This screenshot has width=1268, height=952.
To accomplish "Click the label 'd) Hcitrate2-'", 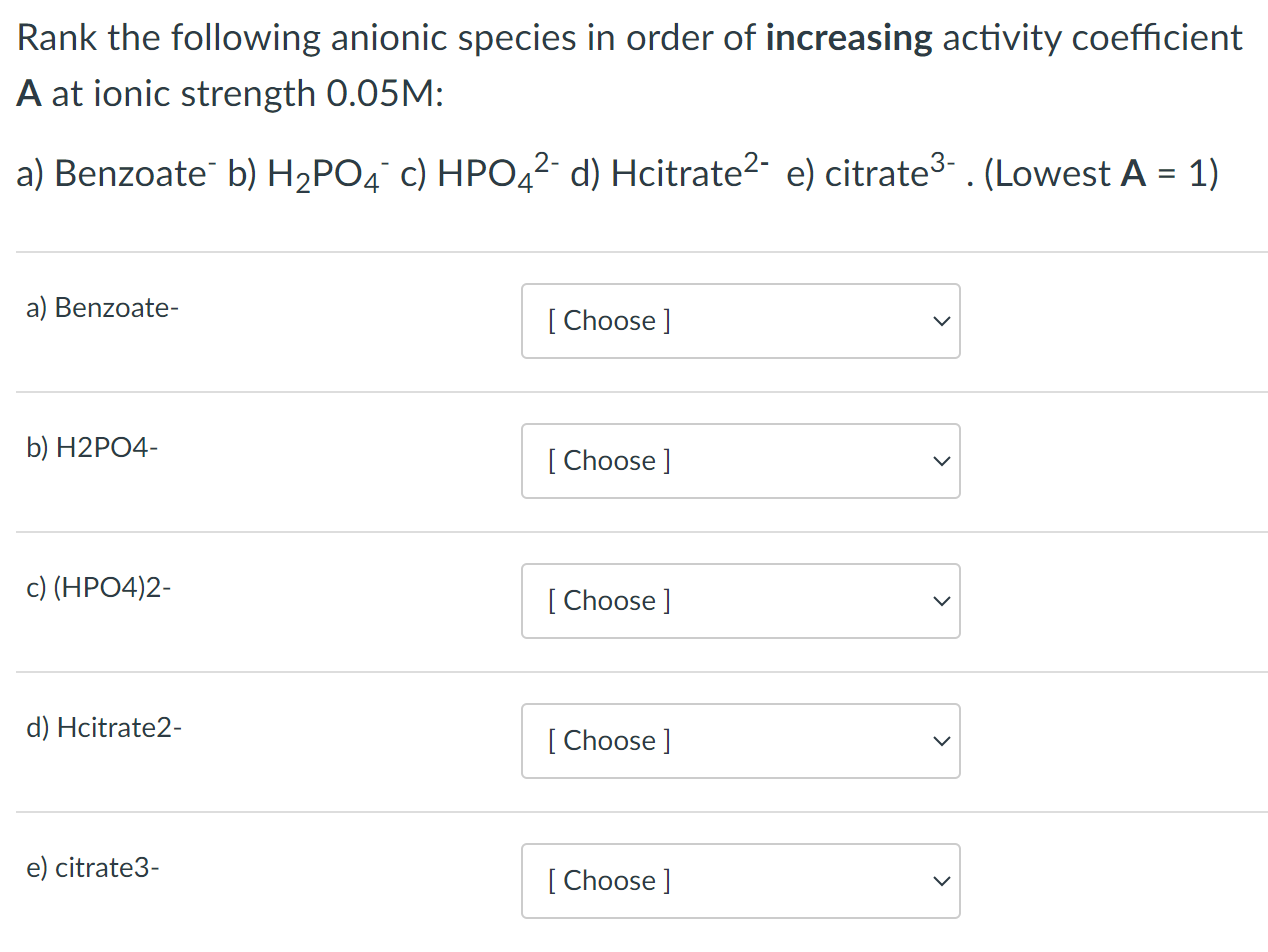I will [x=103, y=728].
